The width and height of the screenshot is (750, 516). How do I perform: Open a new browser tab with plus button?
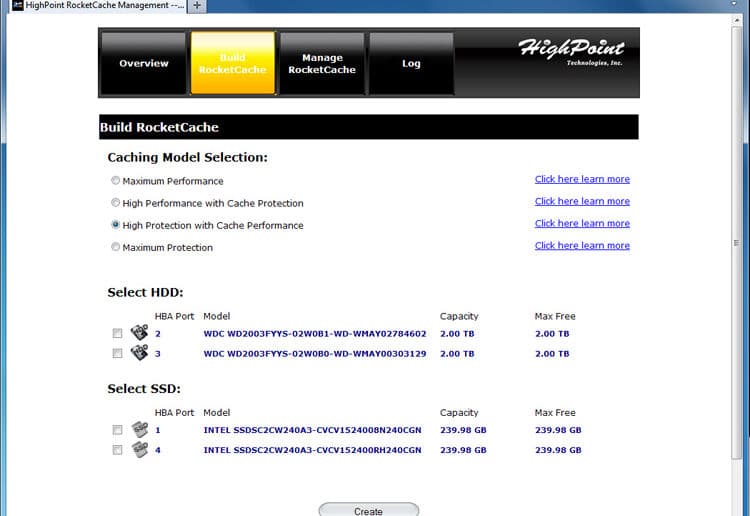coord(197,6)
